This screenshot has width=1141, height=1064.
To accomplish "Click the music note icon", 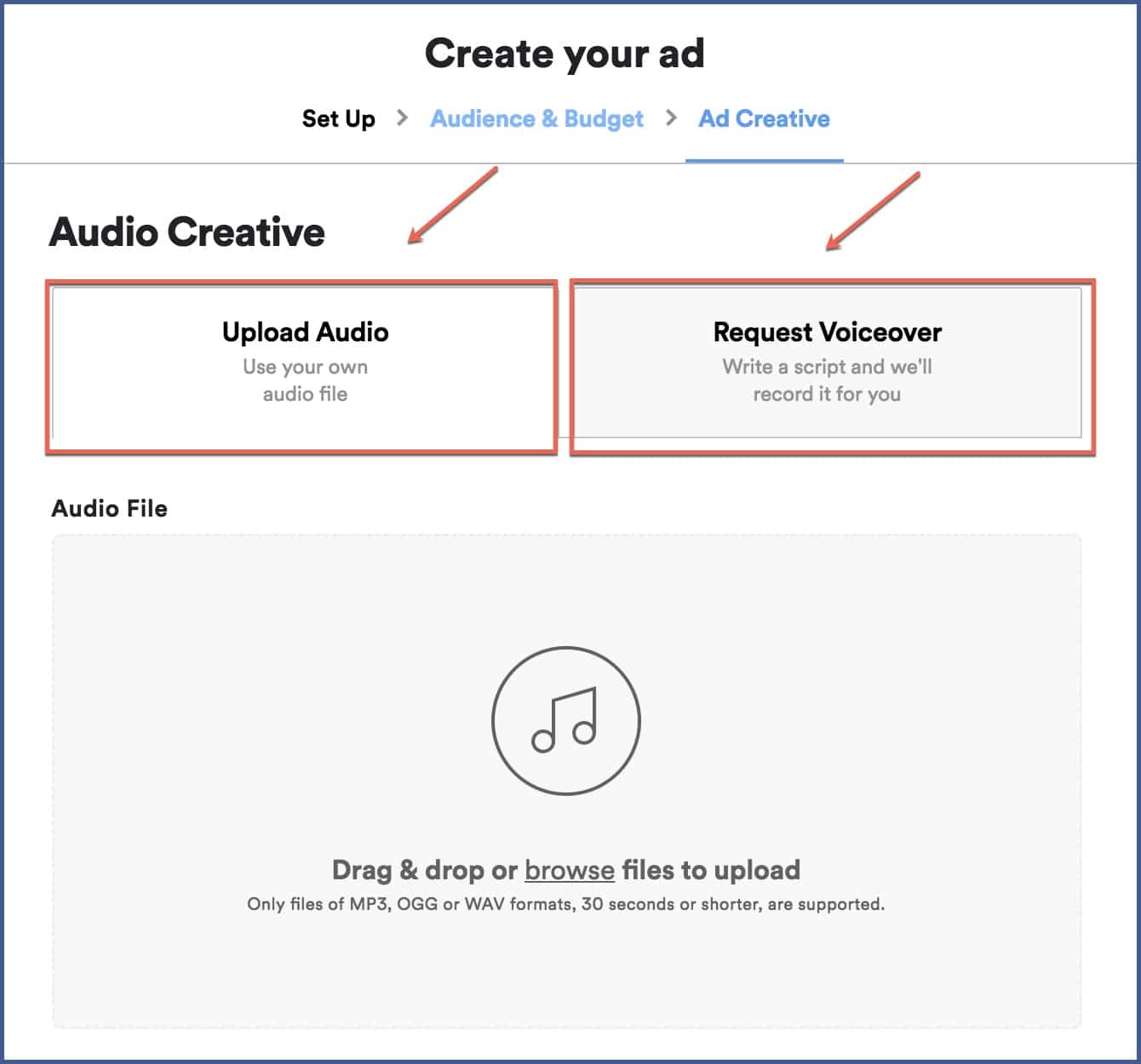I will click(x=566, y=721).
